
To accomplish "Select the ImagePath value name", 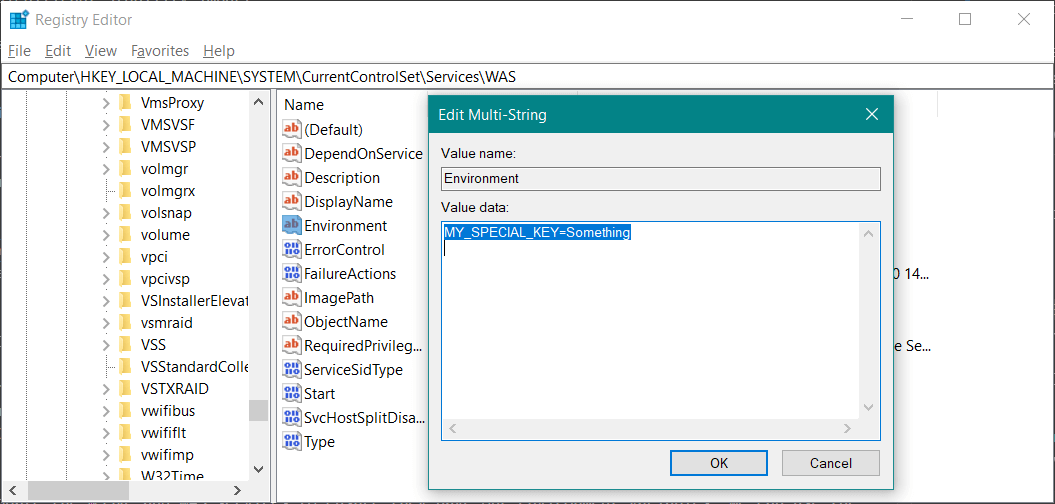I will pyautogui.click(x=339, y=297).
